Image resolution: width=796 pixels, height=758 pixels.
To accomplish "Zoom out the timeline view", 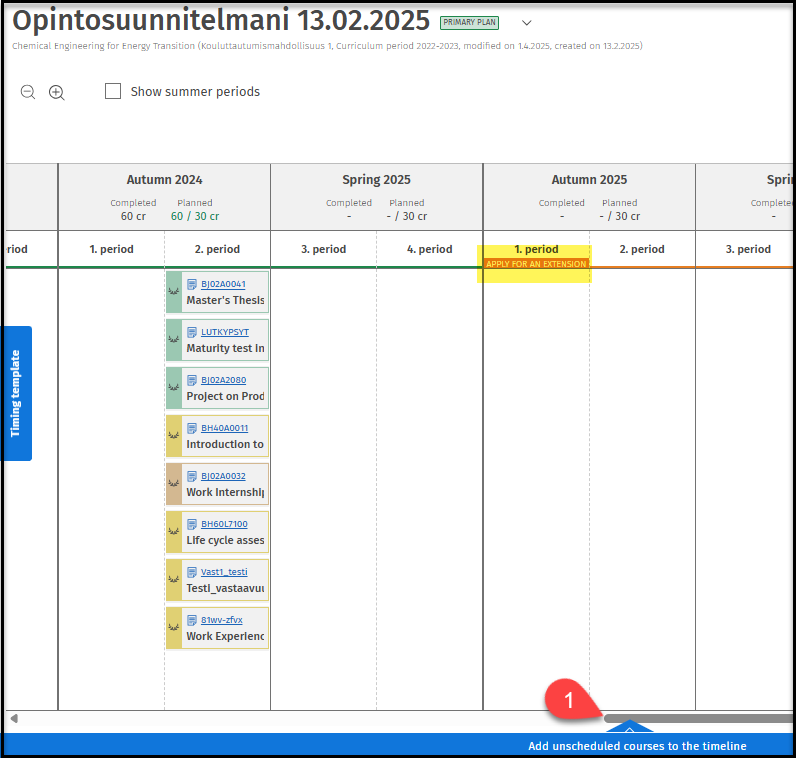I will [x=28, y=92].
